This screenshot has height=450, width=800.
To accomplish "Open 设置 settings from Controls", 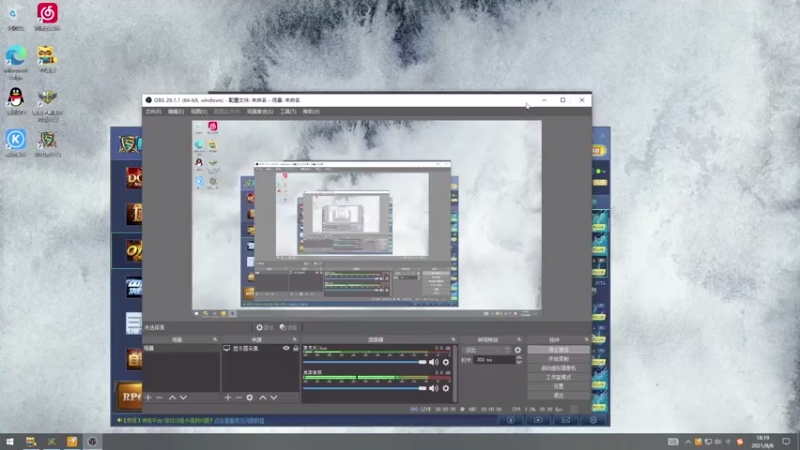I will [x=558, y=387].
